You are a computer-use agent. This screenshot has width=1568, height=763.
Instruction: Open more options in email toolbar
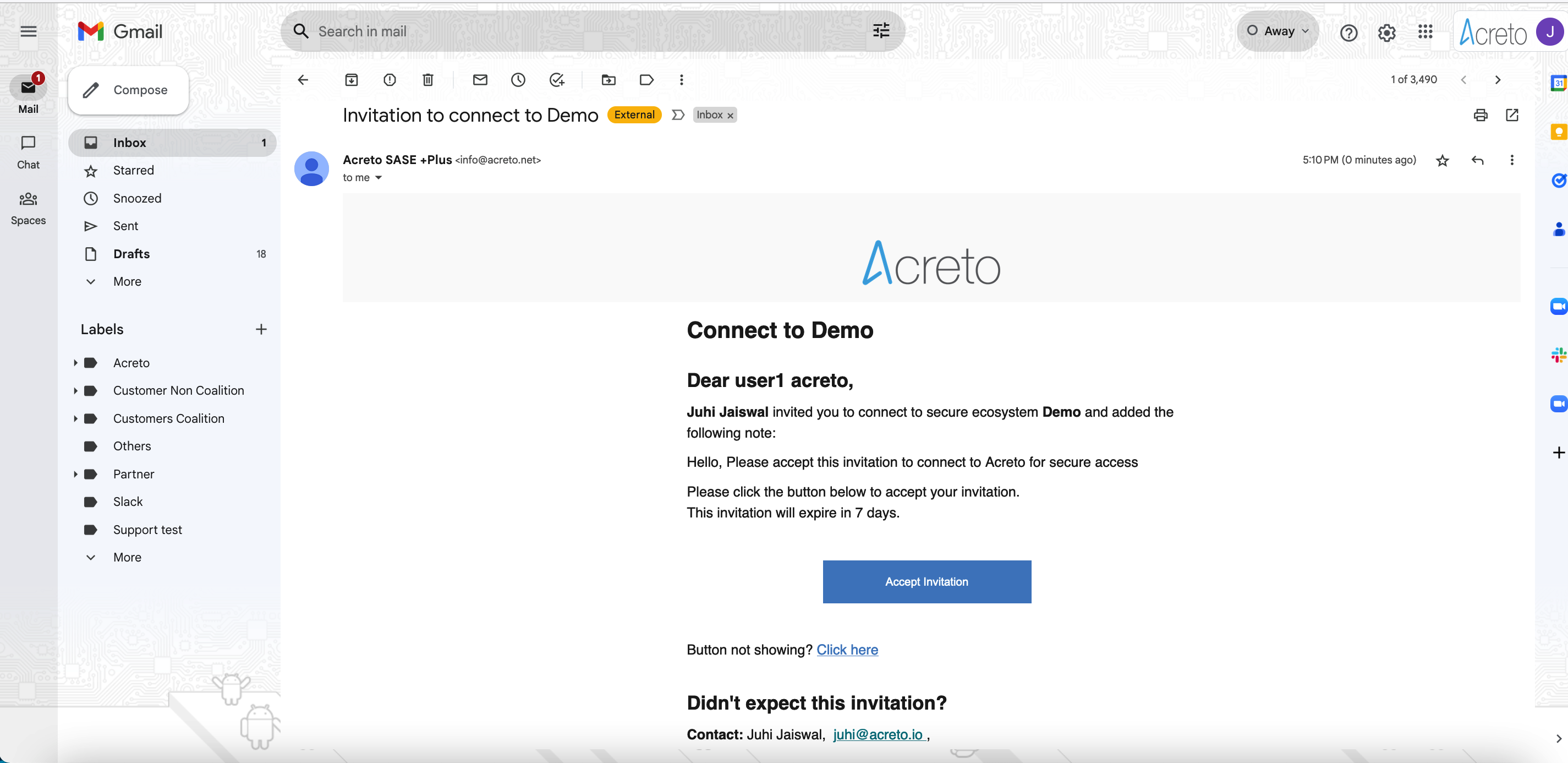pos(681,80)
